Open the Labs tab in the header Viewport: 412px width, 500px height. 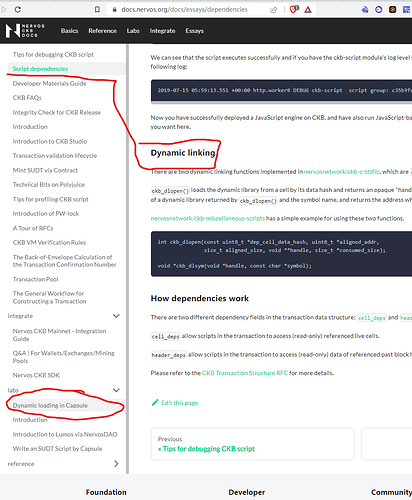[x=133, y=31]
